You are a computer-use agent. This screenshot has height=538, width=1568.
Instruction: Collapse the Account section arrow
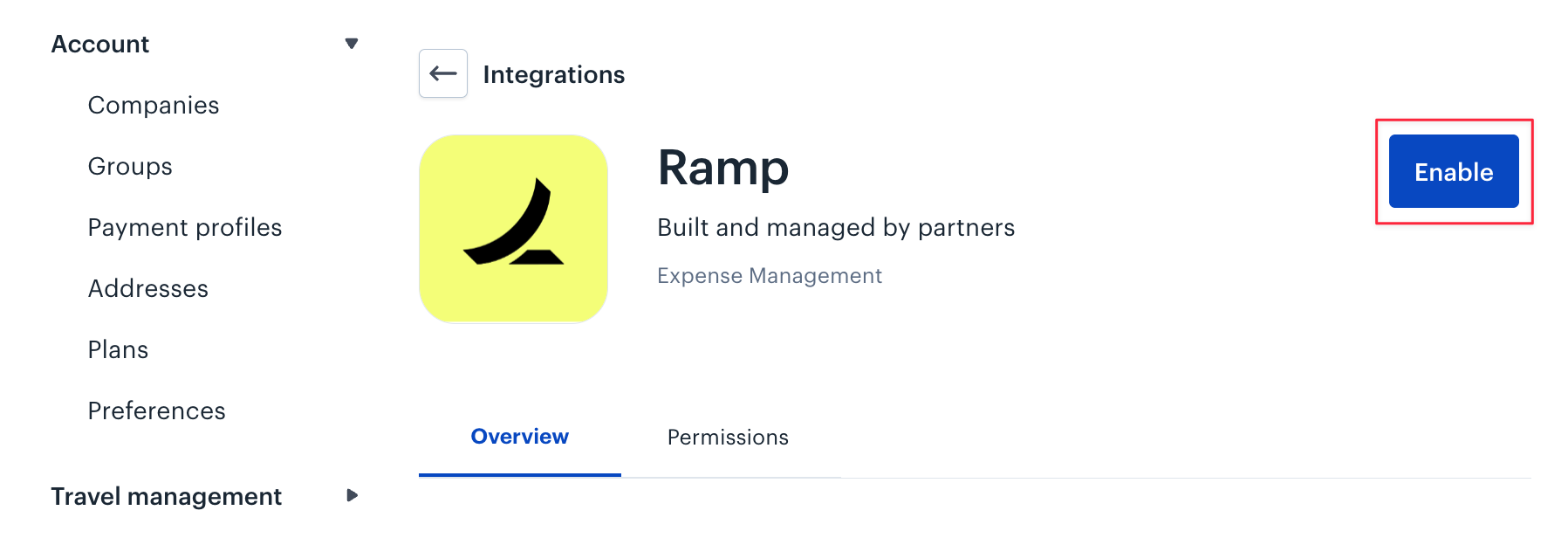(x=352, y=44)
